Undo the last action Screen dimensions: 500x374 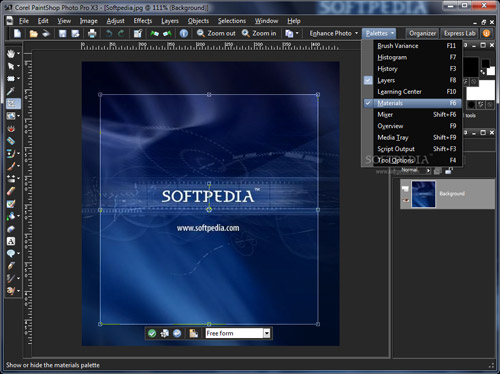[109, 33]
